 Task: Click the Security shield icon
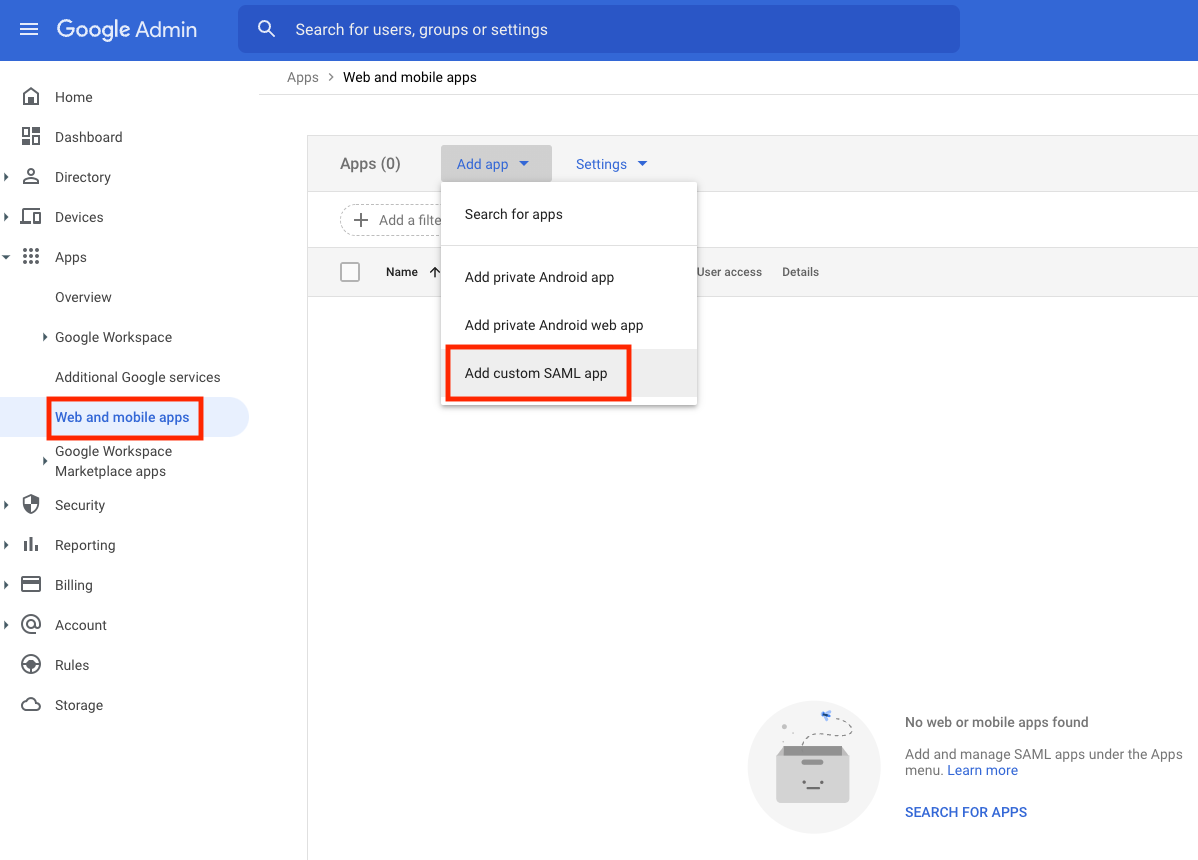(x=31, y=504)
